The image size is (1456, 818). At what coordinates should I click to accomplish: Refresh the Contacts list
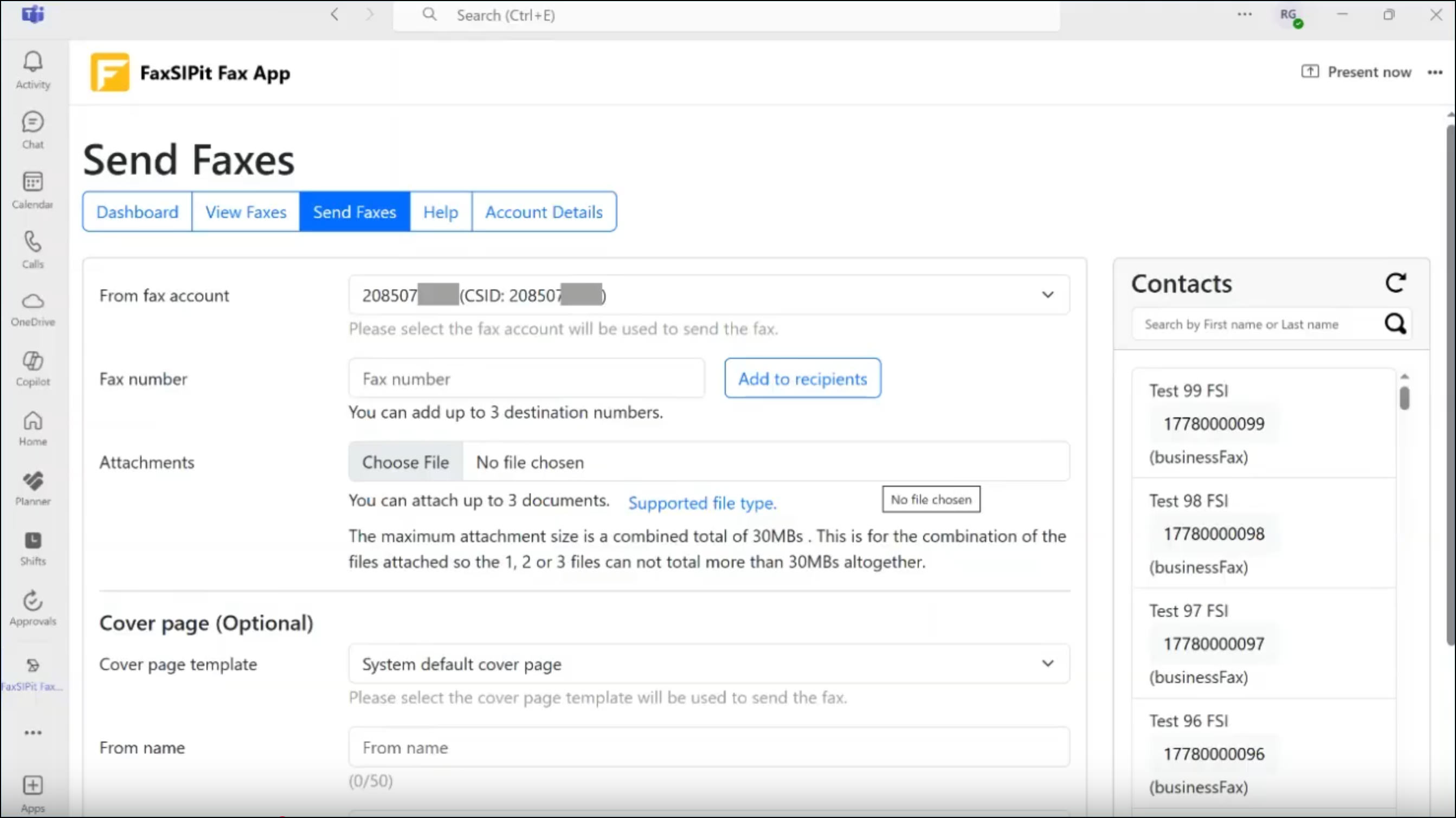pyautogui.click(x=1395, y=283)
